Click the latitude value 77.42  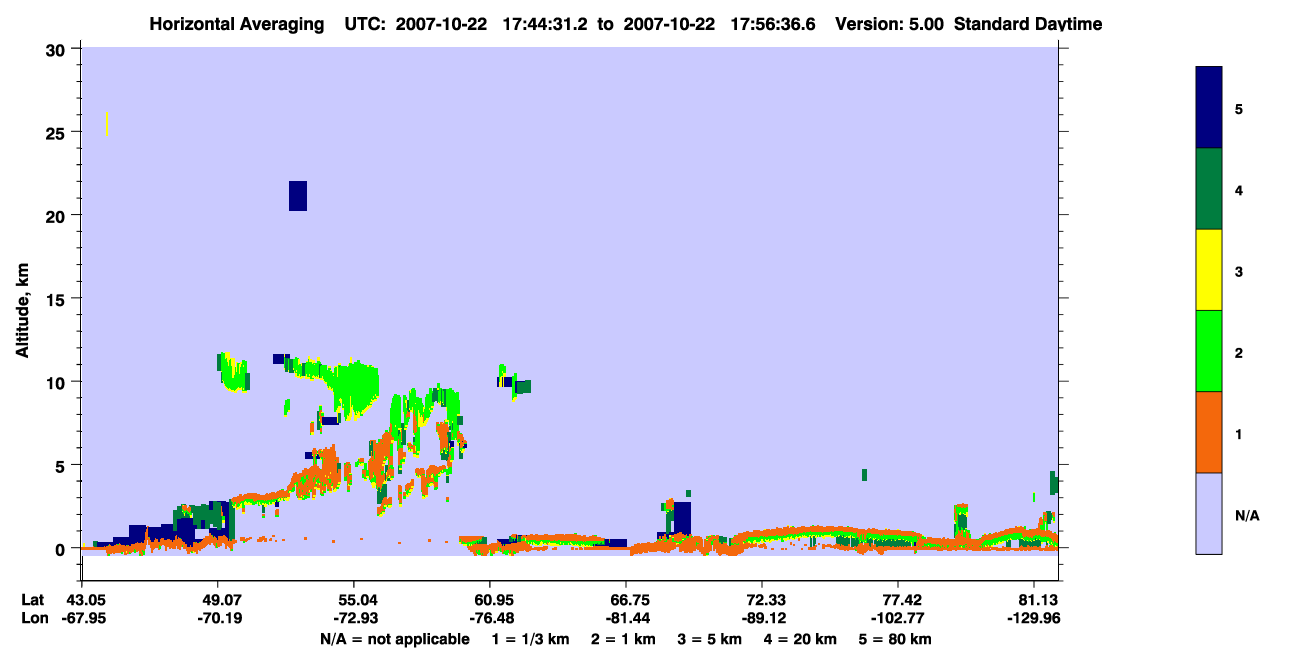(x=898, y=600)
